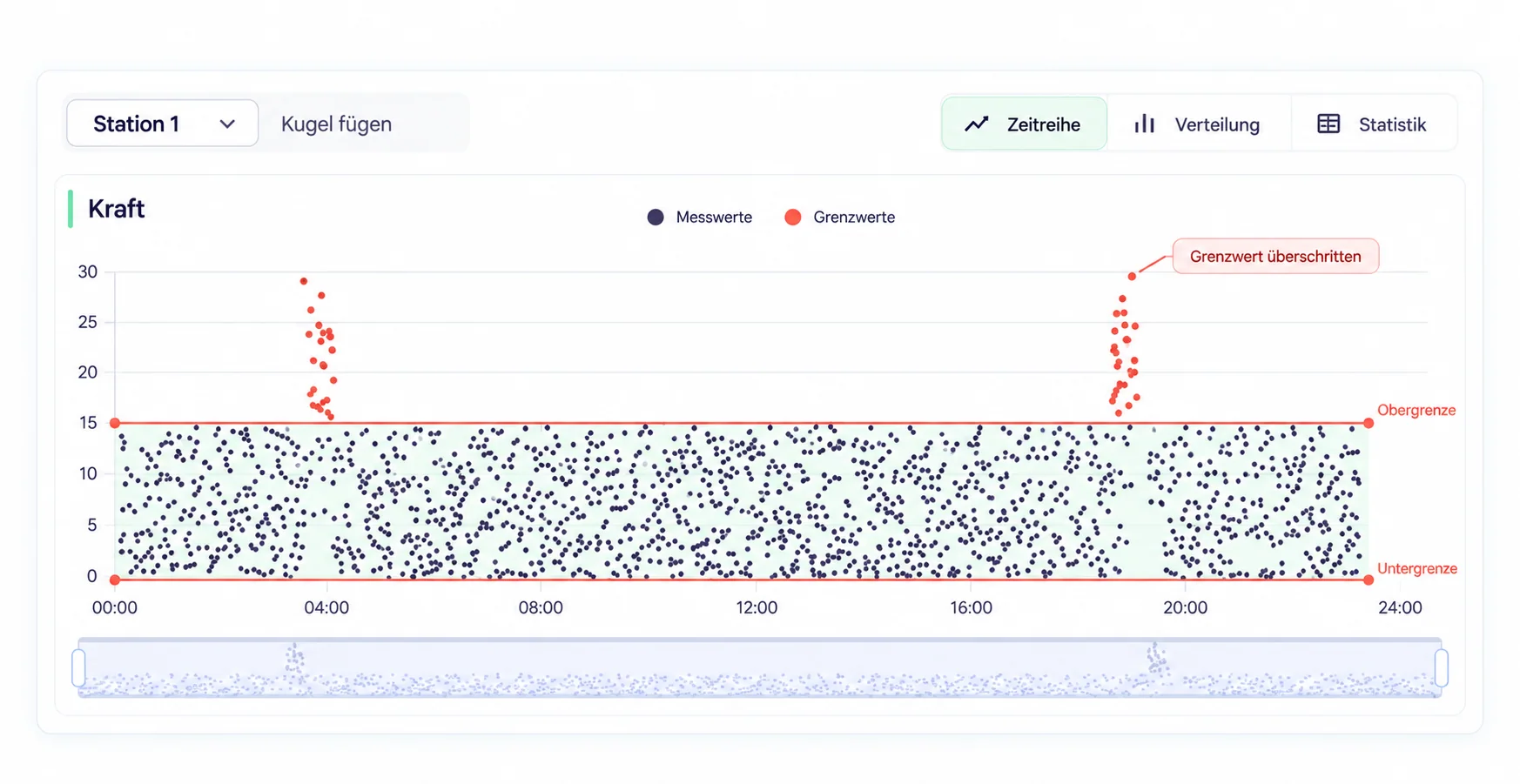Click the line chart icon in Zeitreihe
The image size is (1520, 784).
(977, 124)
